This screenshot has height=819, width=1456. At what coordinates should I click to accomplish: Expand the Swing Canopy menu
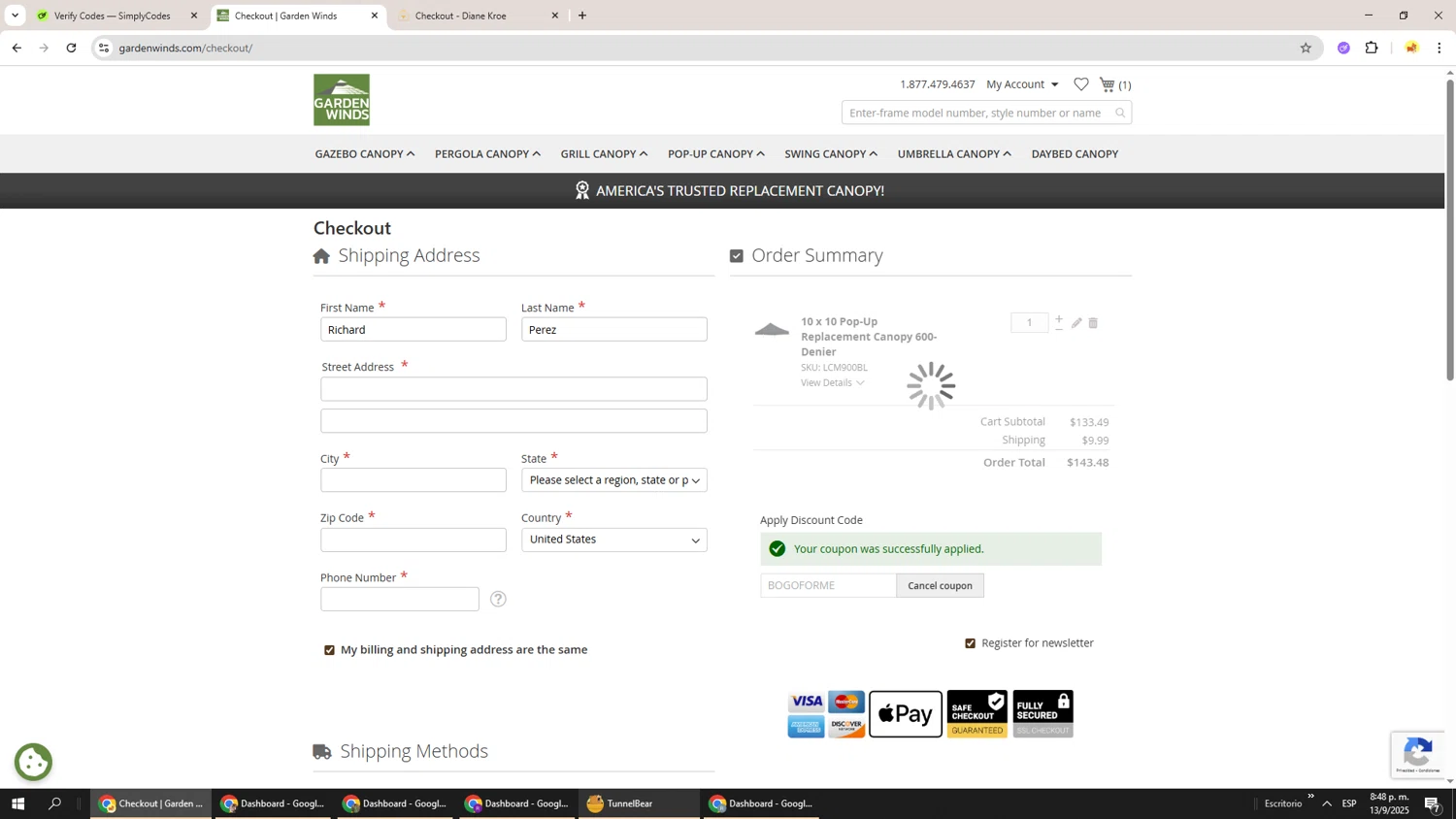coord(831,154)
